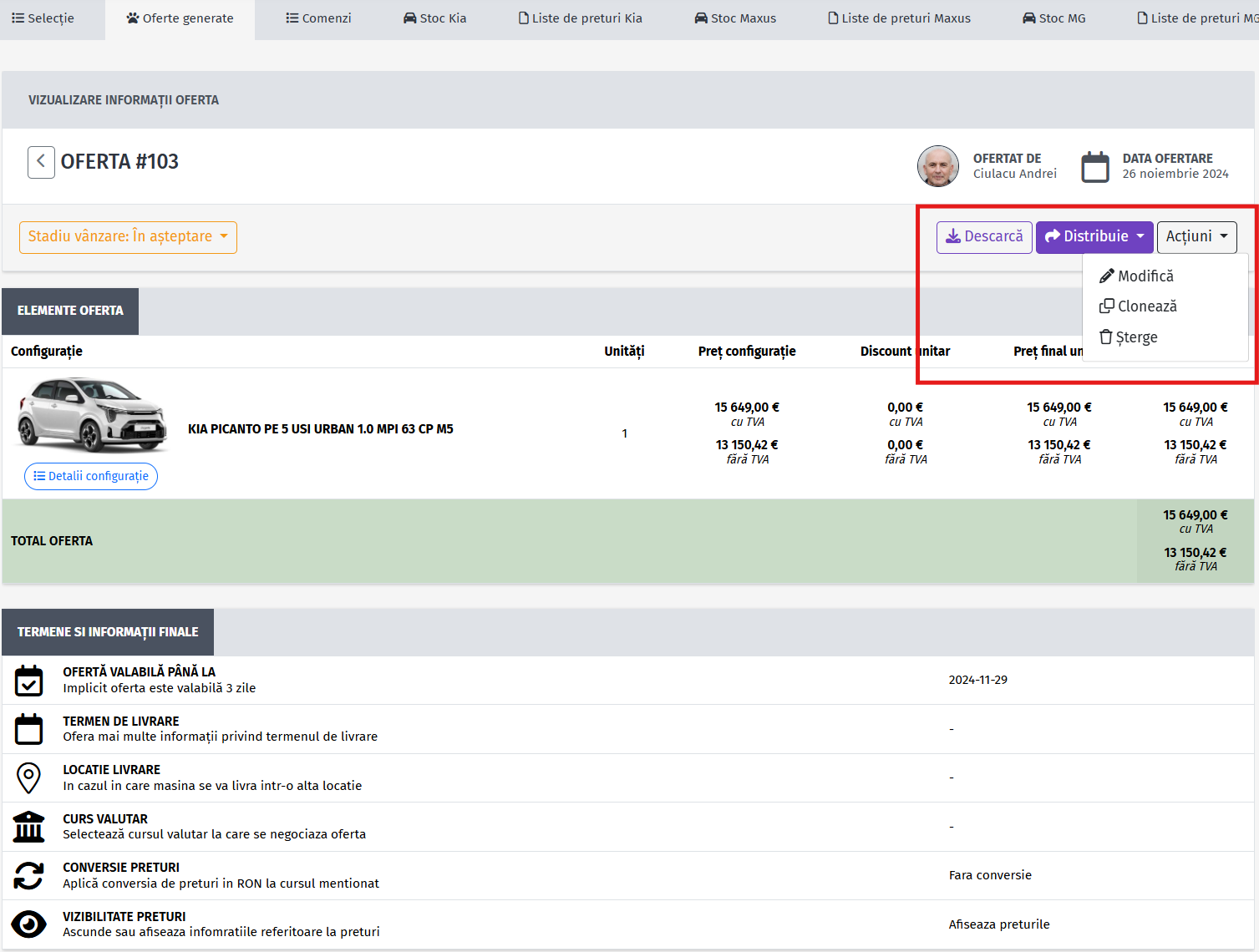The width and height of the screenshot is (1259, 952).
Task: Click the Configurație column header
Action: tap(47, 352)
